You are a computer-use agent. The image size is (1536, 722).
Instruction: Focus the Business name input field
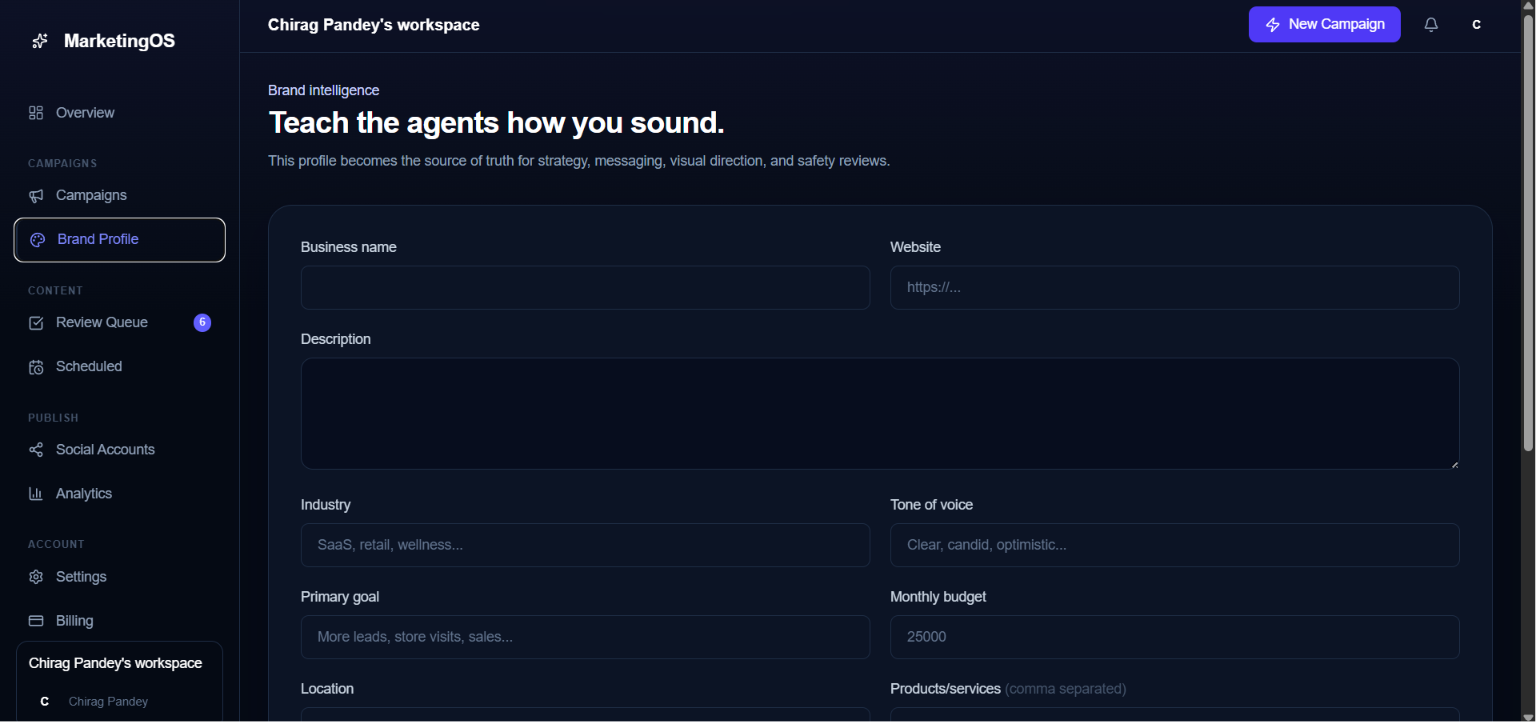click(x=585, y=287)
